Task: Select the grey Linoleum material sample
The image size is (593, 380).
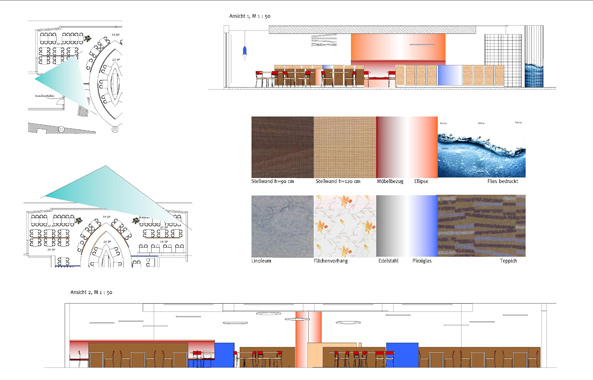Action: [283, 226]
